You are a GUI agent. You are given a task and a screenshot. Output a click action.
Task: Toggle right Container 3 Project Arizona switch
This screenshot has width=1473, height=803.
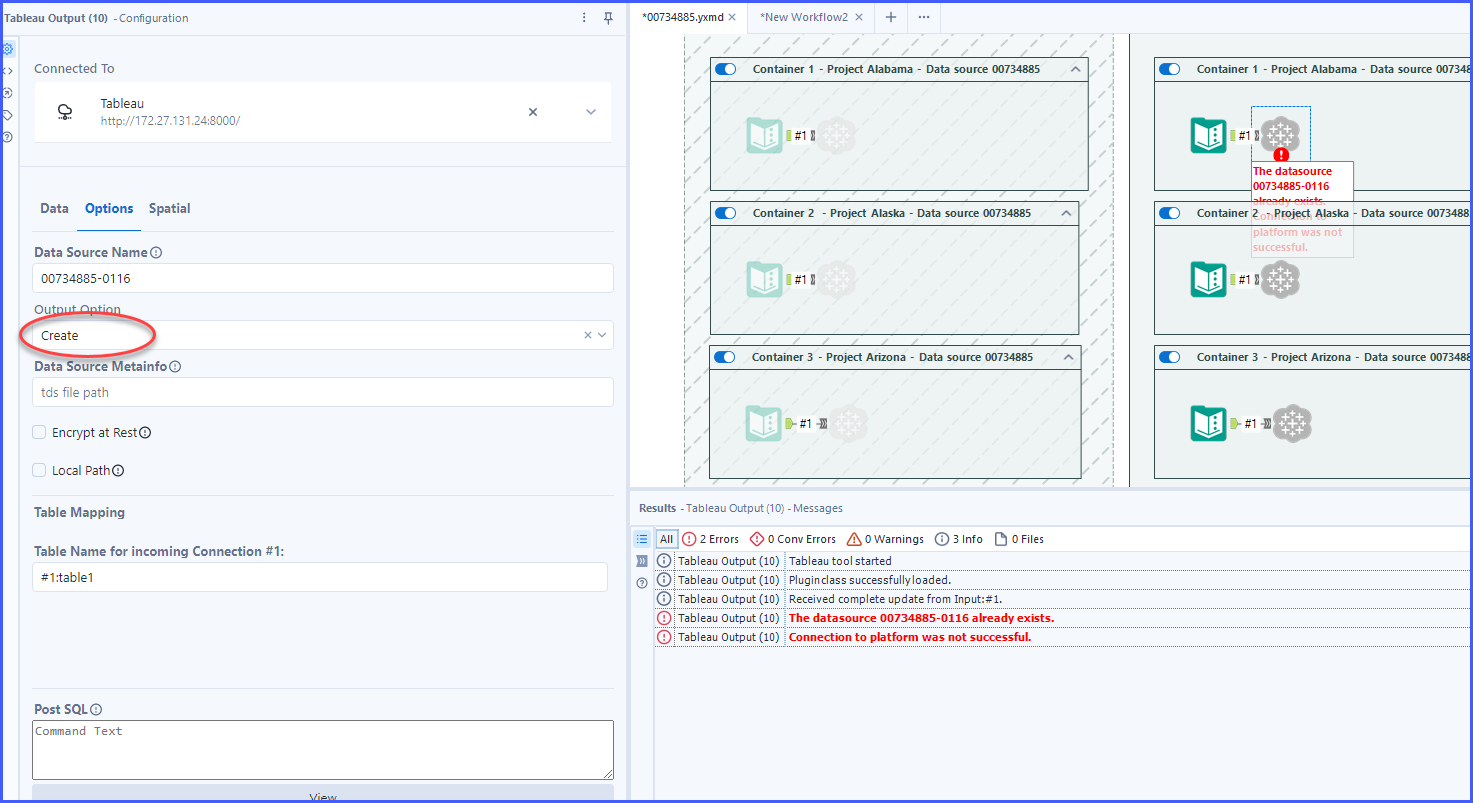[1170, 357]
